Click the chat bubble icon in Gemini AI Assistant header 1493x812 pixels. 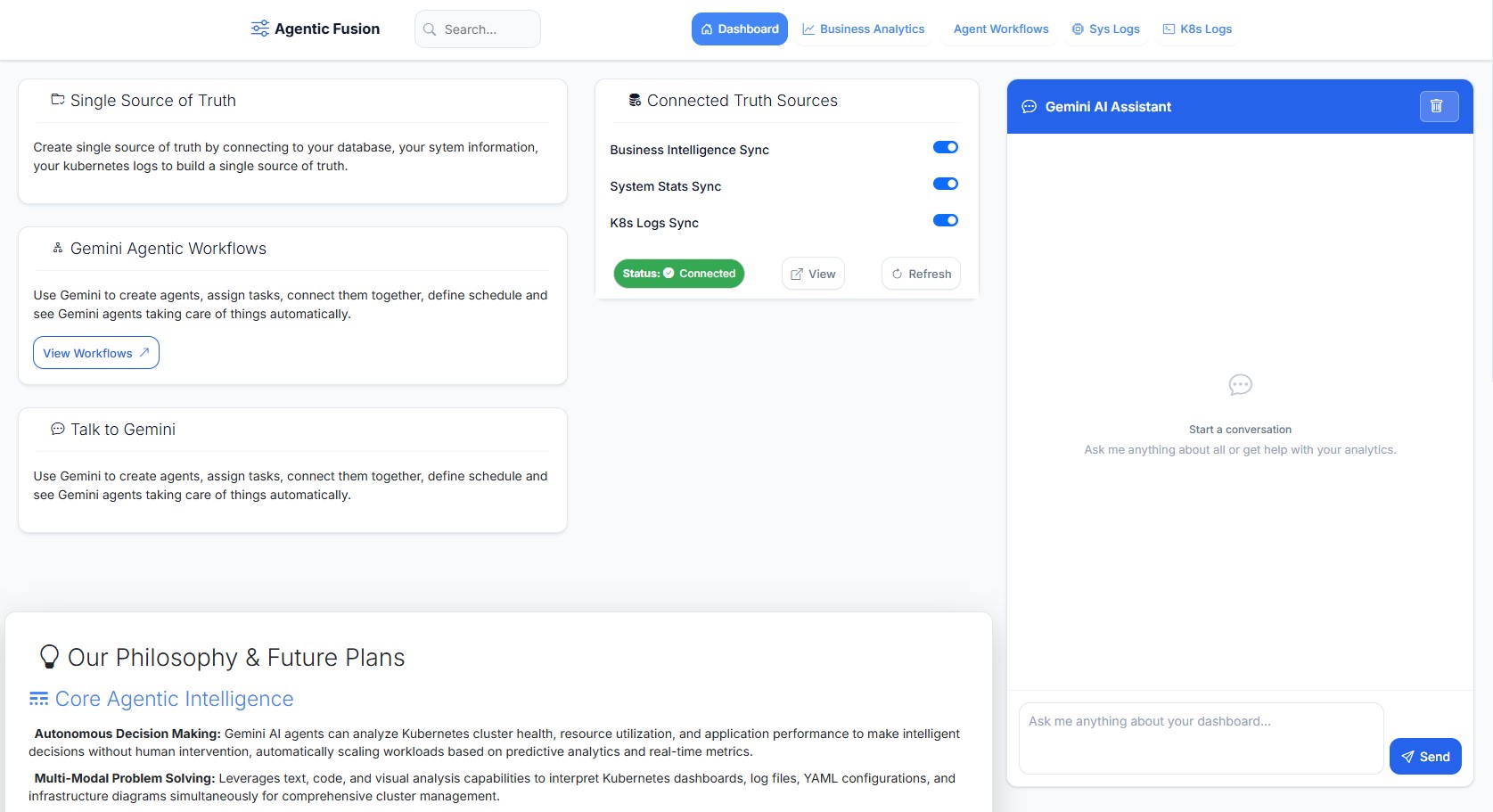click(x=1029, y=107)
